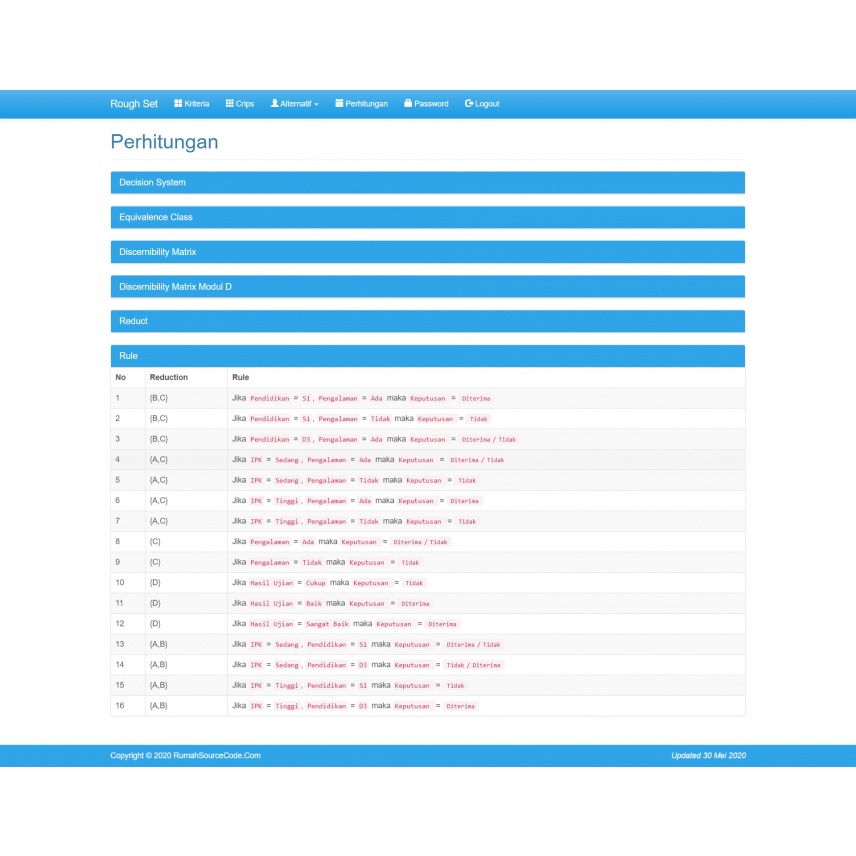The width and height of the screenshot is (856, 856).
Task: Click 'Sedang' value in rule 4
Action: pos(287,460)
